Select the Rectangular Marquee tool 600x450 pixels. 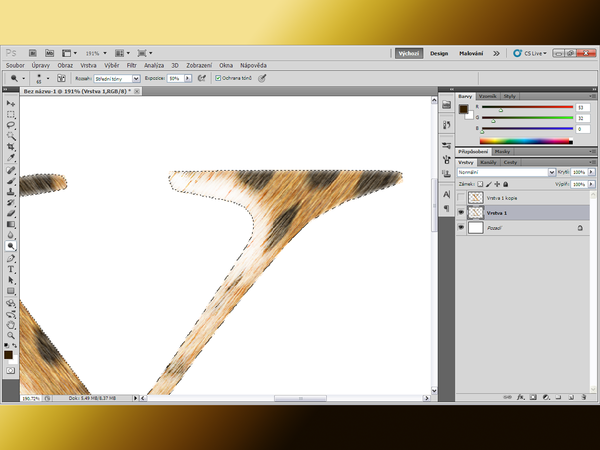tap(11, 114)
